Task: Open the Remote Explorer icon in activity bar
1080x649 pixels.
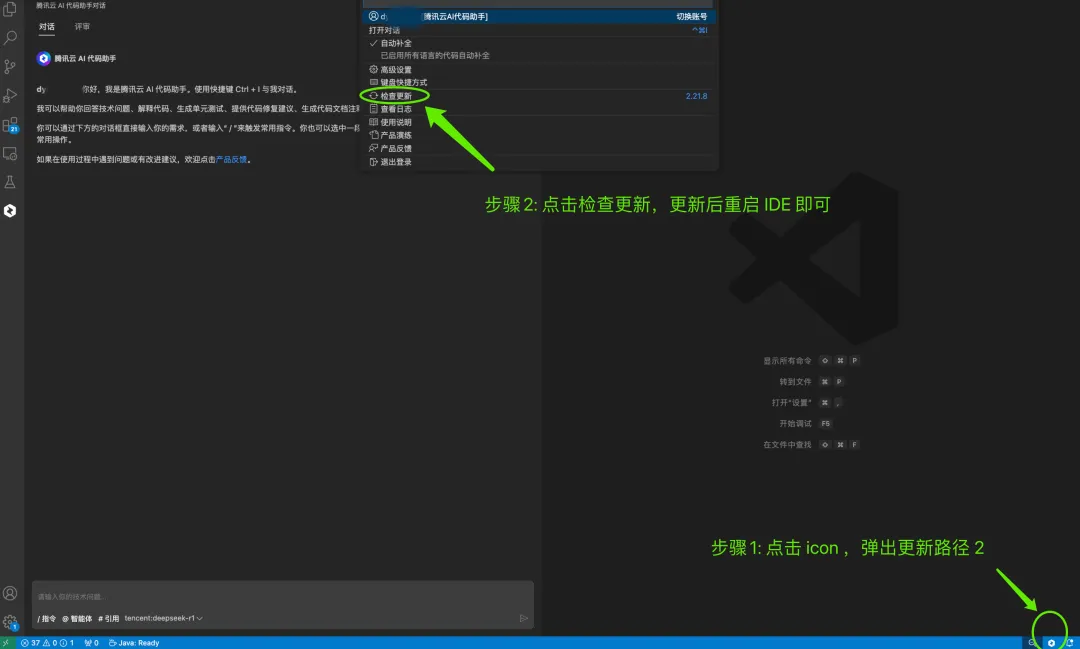Action: point(10,153)
